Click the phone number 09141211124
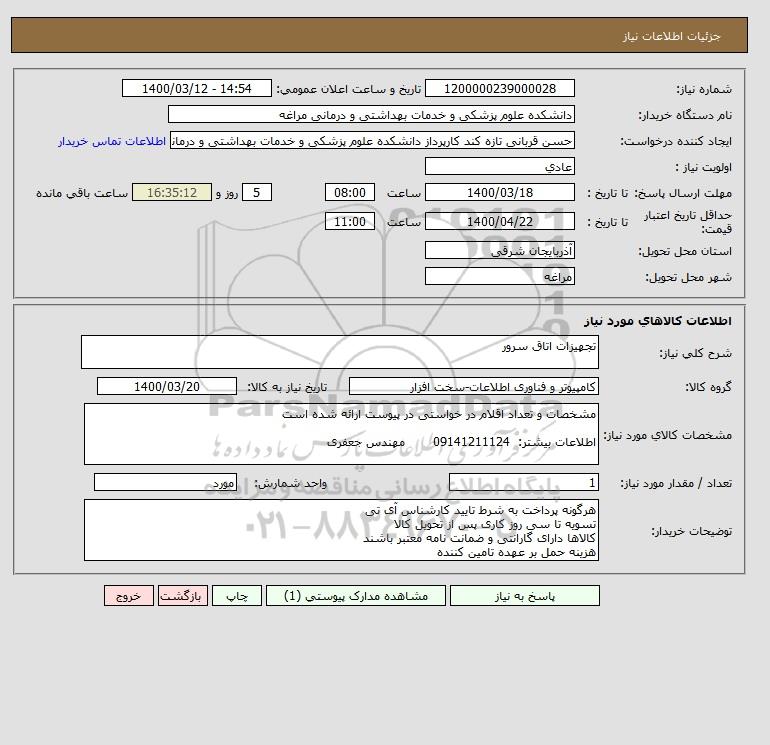770x745 pixels. tap(471, 442)
